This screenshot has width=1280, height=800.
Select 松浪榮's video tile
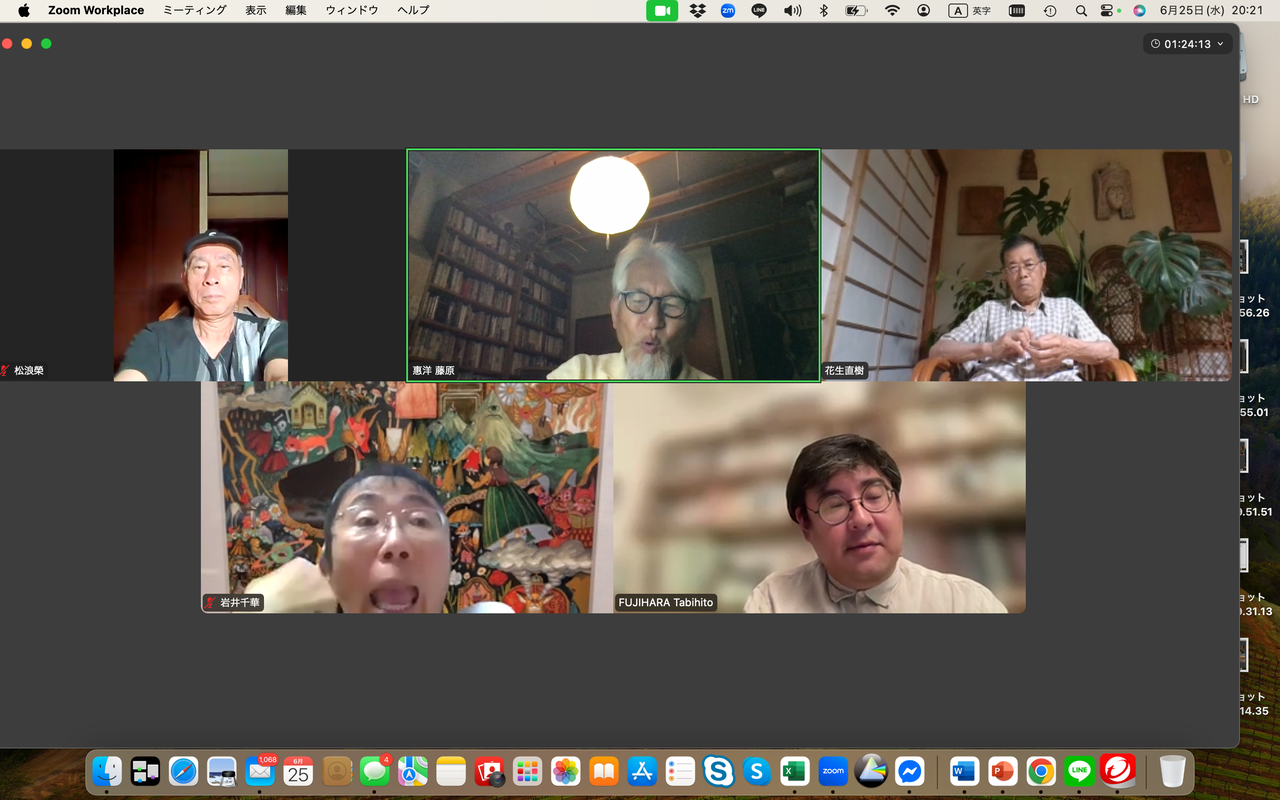(201, 265)
